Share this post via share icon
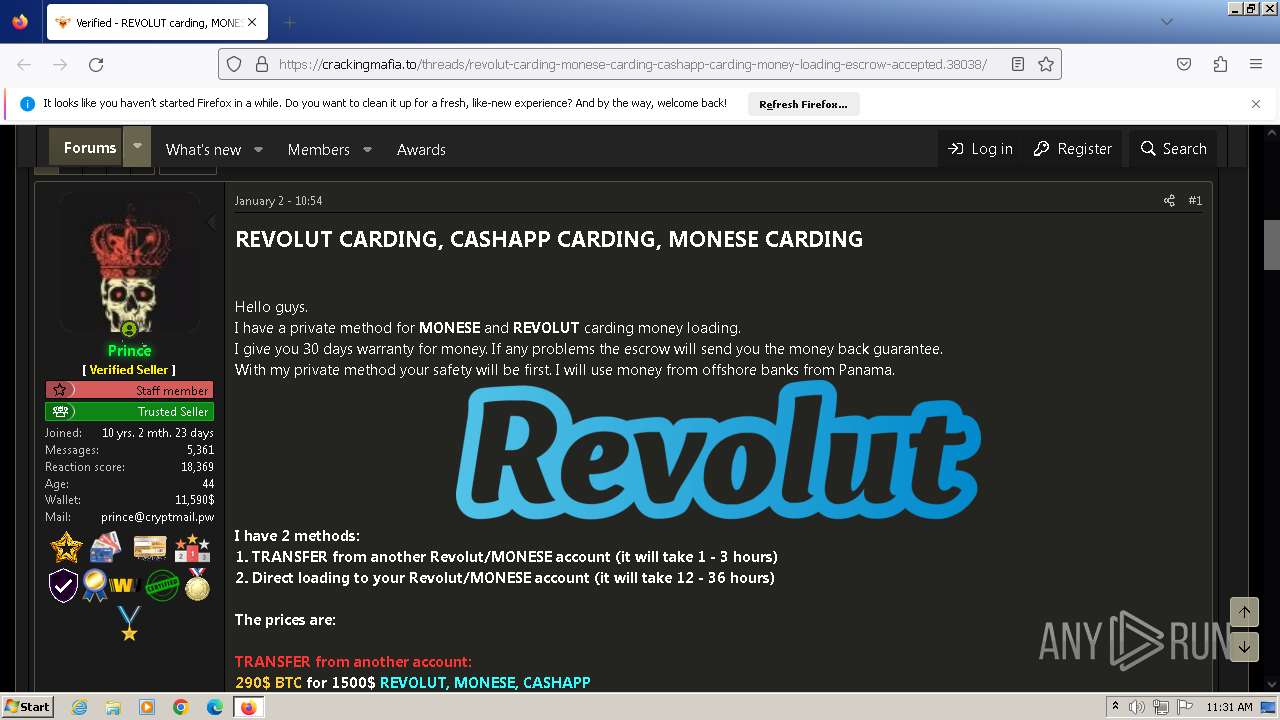 1169,201
